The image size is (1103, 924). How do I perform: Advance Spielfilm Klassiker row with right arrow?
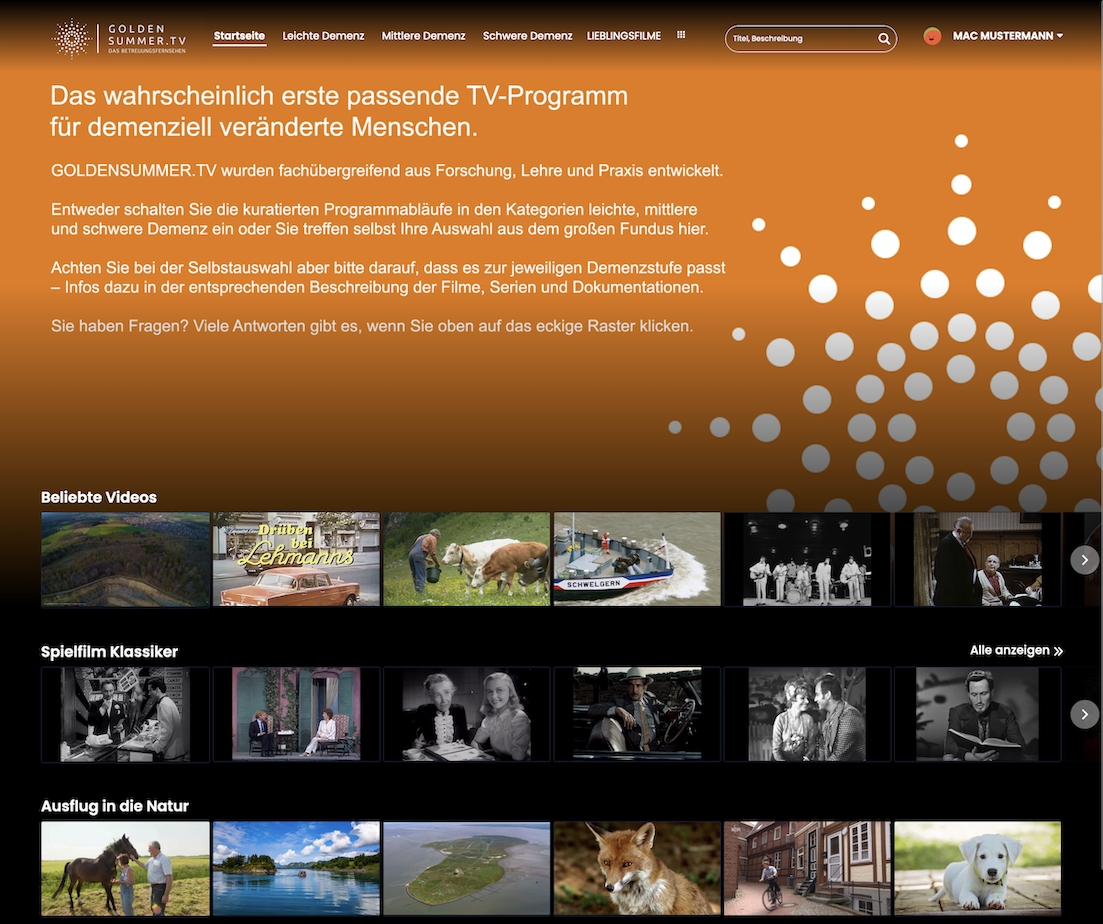tap(1084, 714)
